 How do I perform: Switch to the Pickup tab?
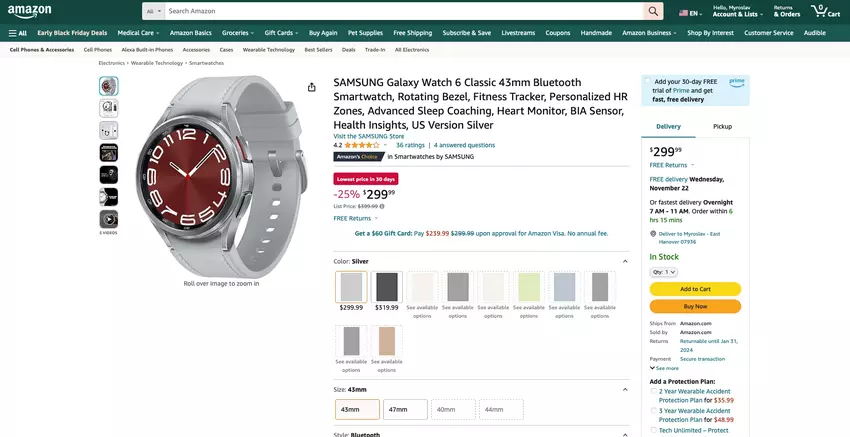tap(722, 127)
